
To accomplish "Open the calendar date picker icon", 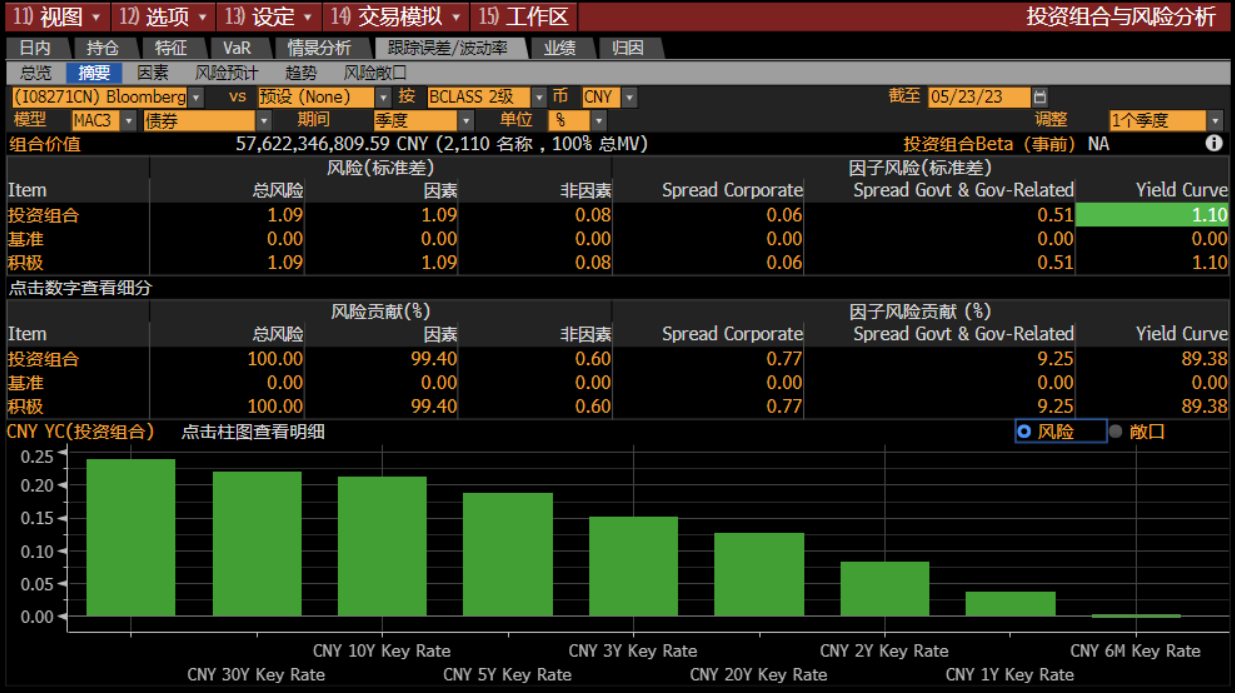I will 1040,97.
